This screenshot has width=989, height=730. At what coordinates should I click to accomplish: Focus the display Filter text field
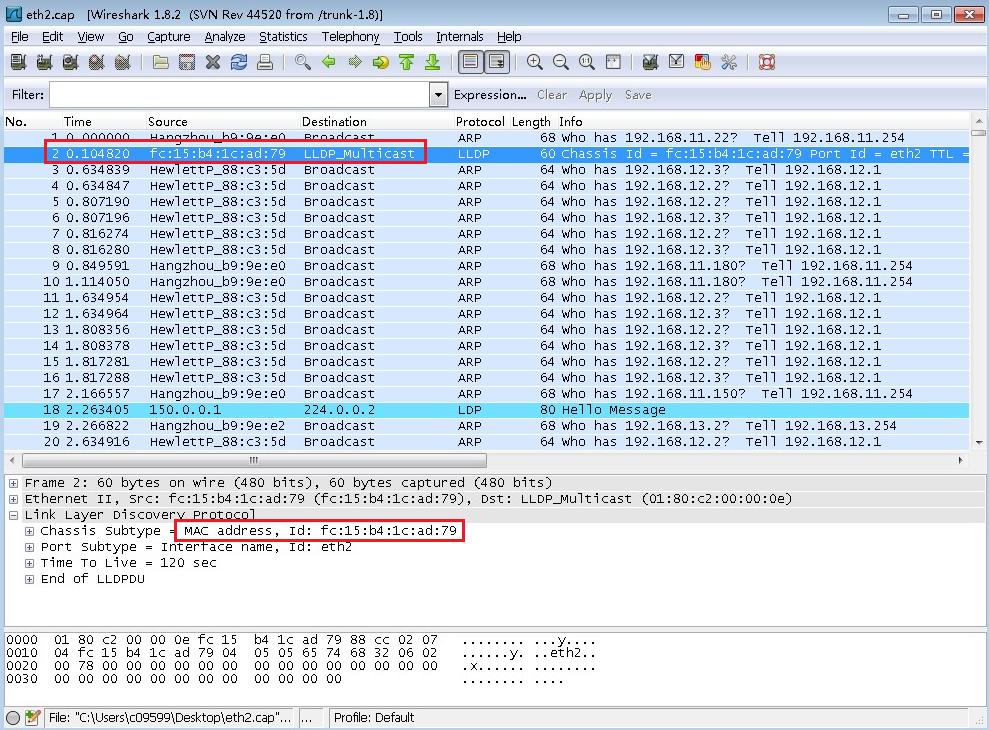(x=240, y=95)
